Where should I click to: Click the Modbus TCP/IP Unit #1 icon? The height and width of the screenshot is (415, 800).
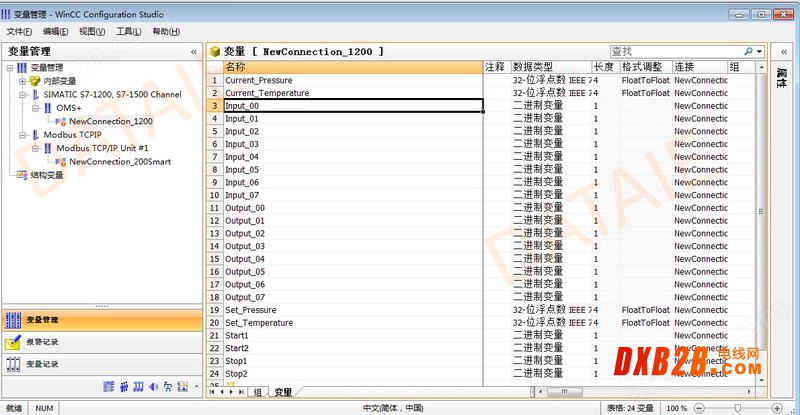click(x=48, y=148)
